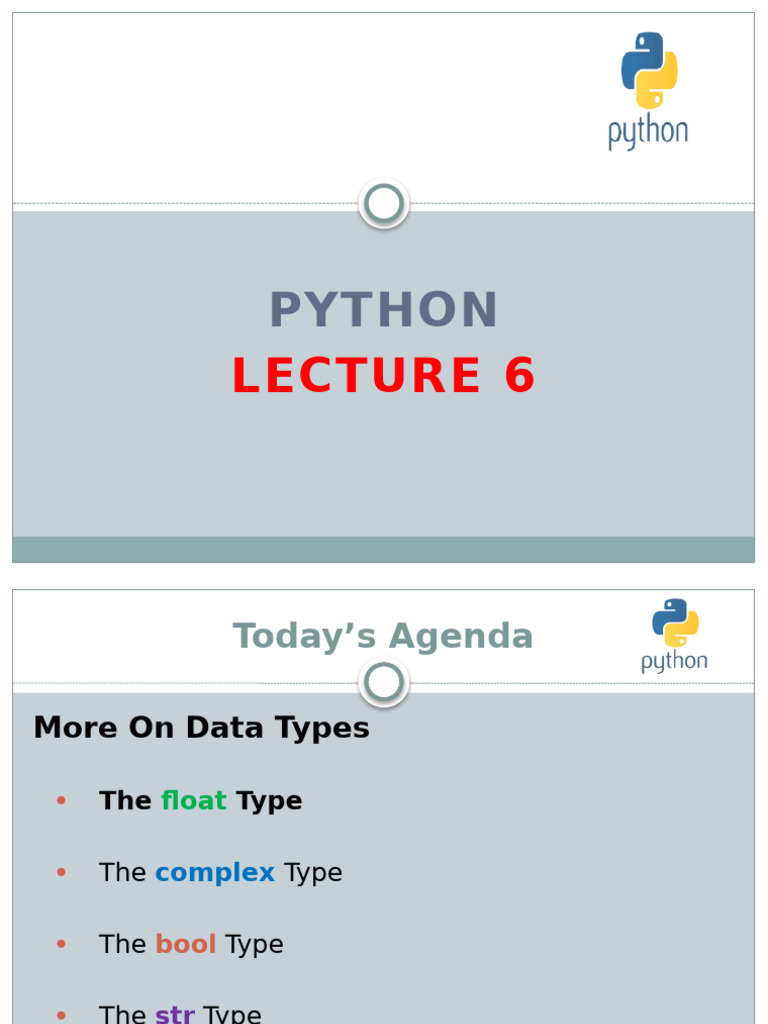Screen dimensions: 768x1024
Task: Click the circle ornament below Today's Agenda
Action: pos(383,684)
